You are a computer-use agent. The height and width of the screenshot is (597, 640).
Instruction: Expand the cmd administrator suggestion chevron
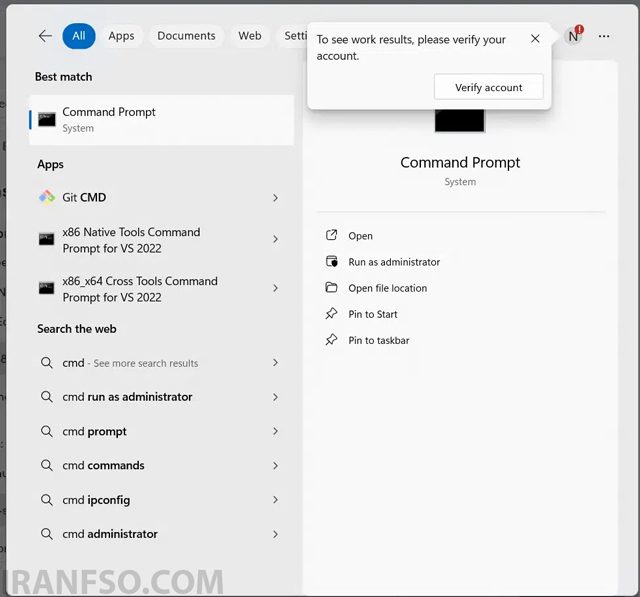tap(276, 534)
